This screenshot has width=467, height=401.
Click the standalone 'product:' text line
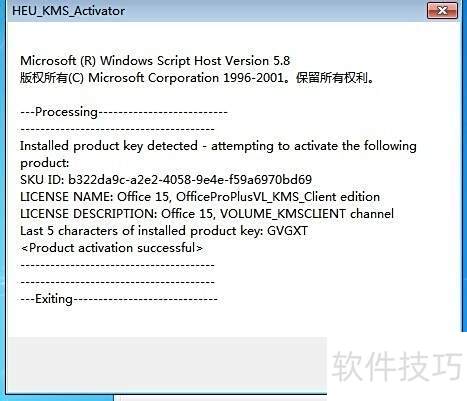pyautogui.click(x=45, y=163)
